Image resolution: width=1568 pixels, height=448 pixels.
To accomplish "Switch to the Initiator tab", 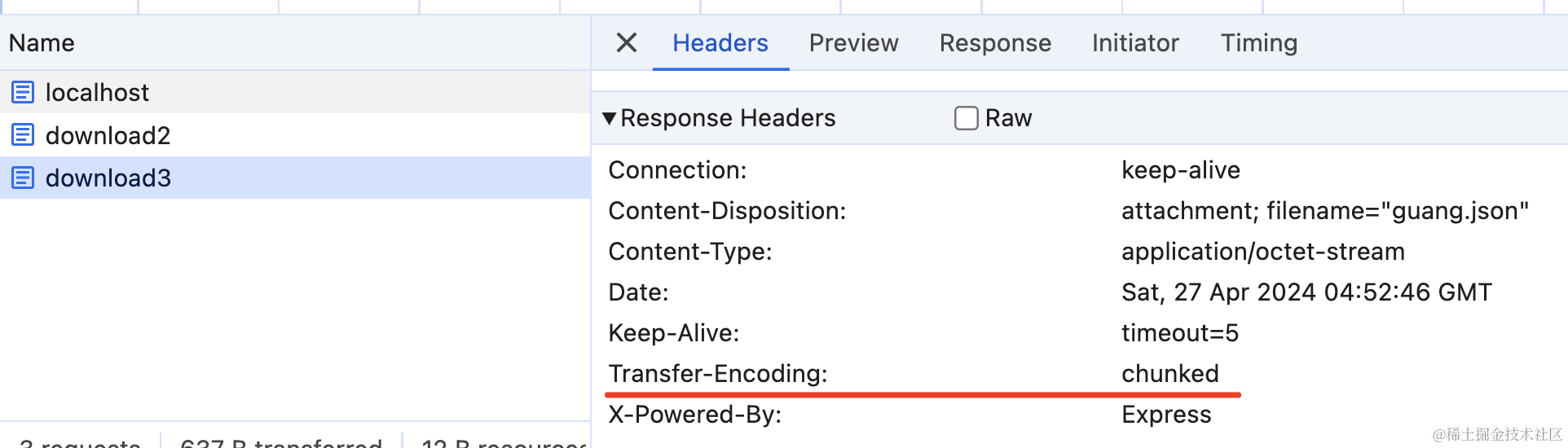I will click(1135, 42).
